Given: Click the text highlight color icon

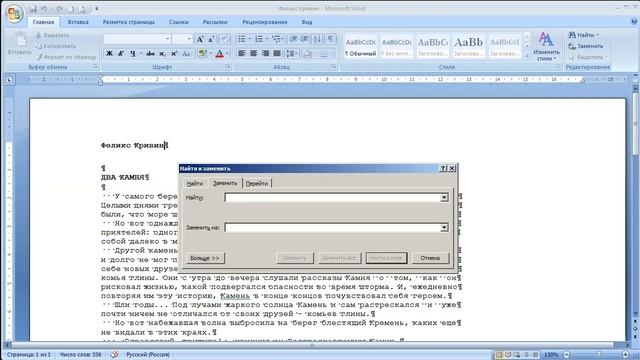Looking at the screenshot, I should 202,53.
